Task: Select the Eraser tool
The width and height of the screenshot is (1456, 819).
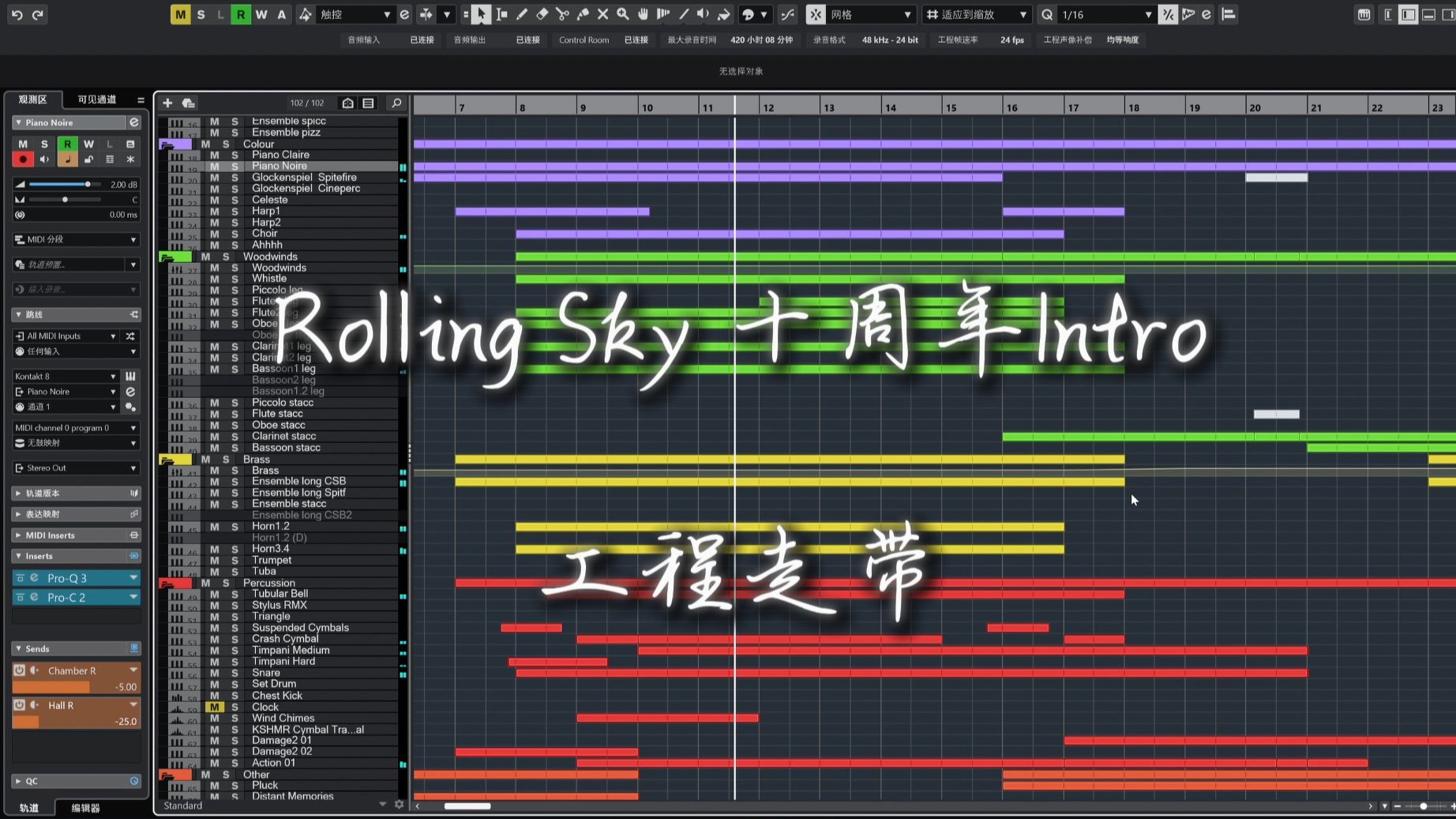Action: pyautogui.click(x=542, y=14)
